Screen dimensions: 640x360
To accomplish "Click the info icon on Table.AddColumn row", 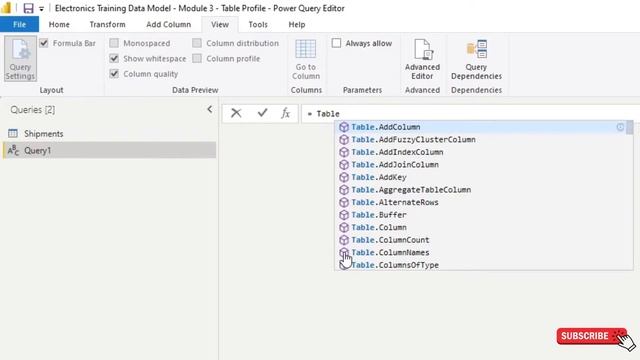I will [x=620, y=127].
